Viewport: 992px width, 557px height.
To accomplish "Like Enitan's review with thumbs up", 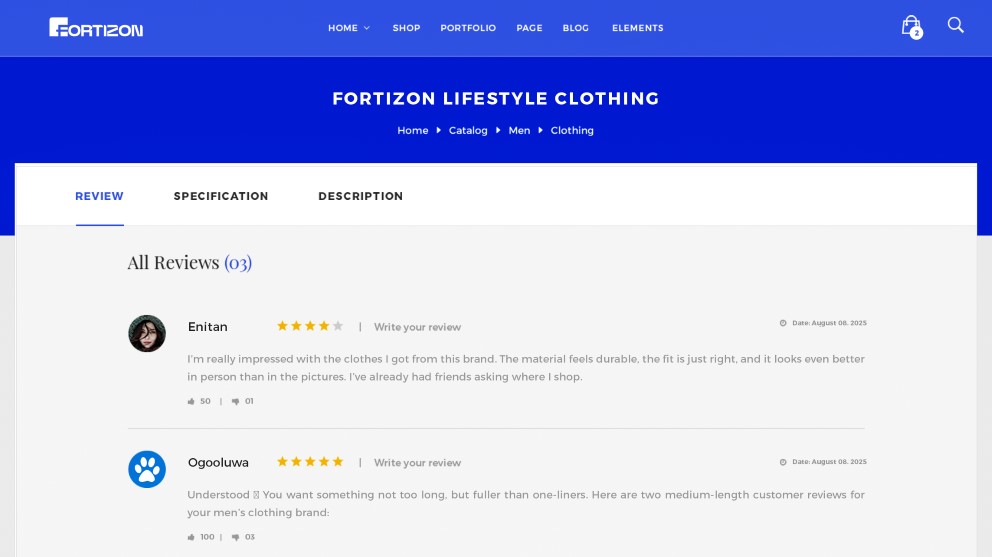I will [x=191, y=401].
